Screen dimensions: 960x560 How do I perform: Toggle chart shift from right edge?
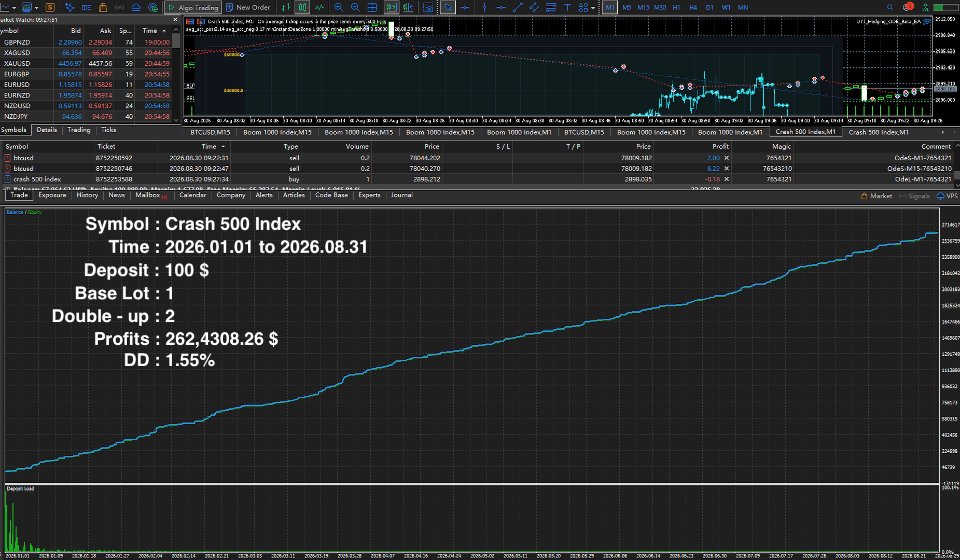coord(408,7)
